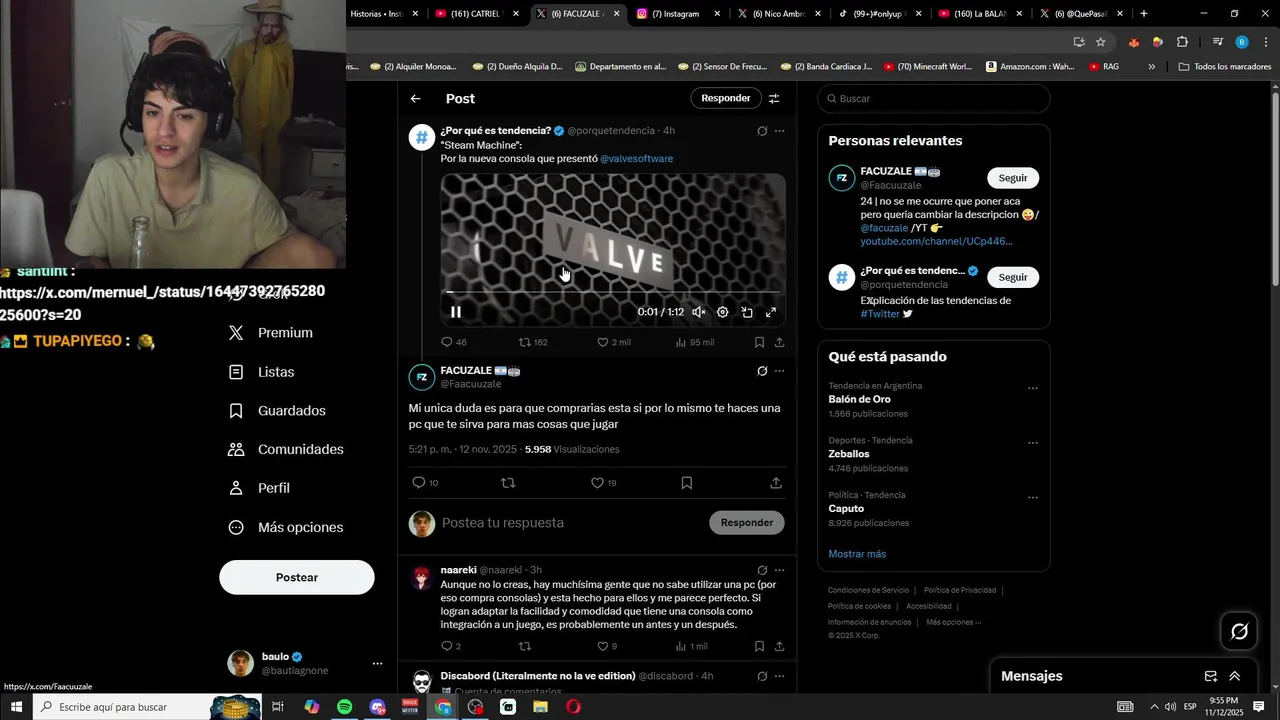Open Opera browser from taskbar

pyautogui.click(x=574, y=707)
